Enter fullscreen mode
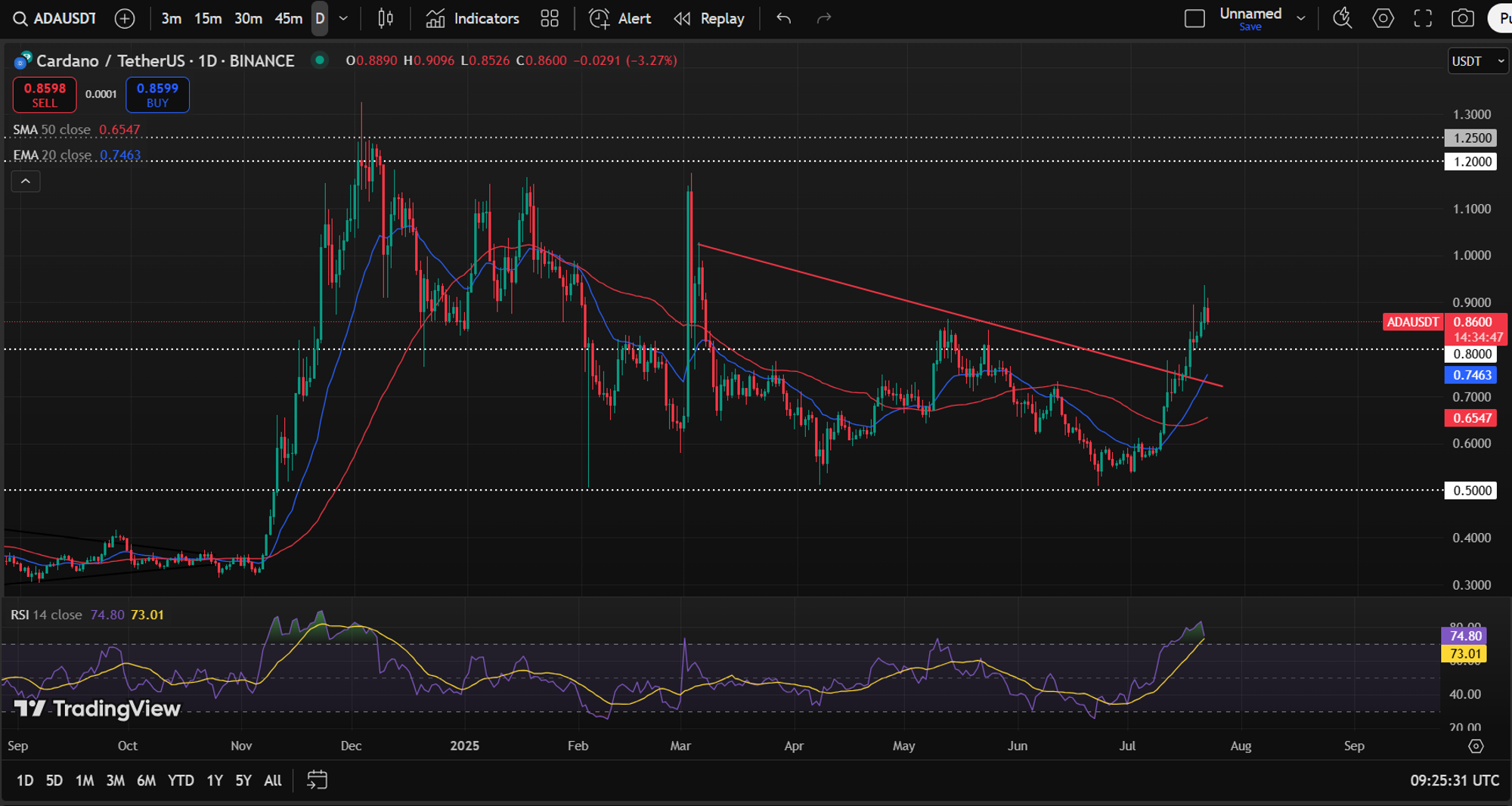 tap(1423, 19)
